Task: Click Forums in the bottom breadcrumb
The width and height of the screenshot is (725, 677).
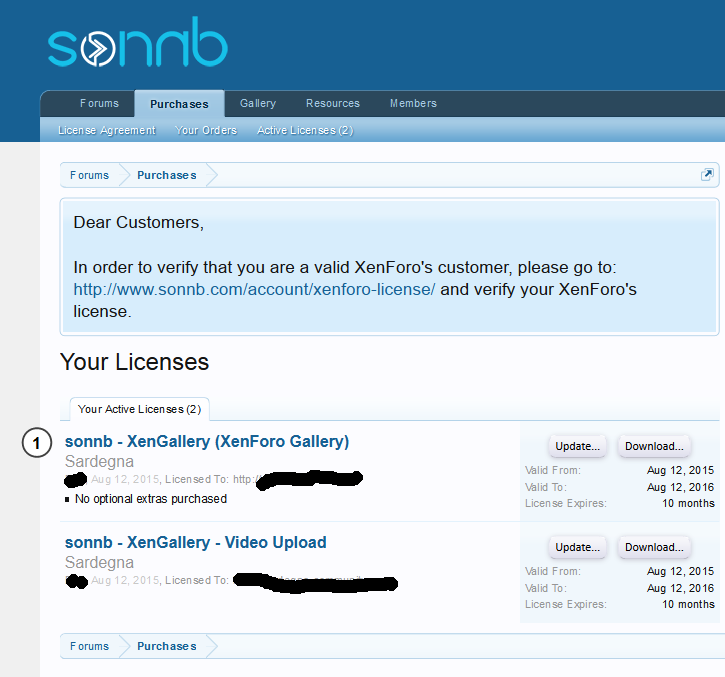Action: click(x=89, y=646)
